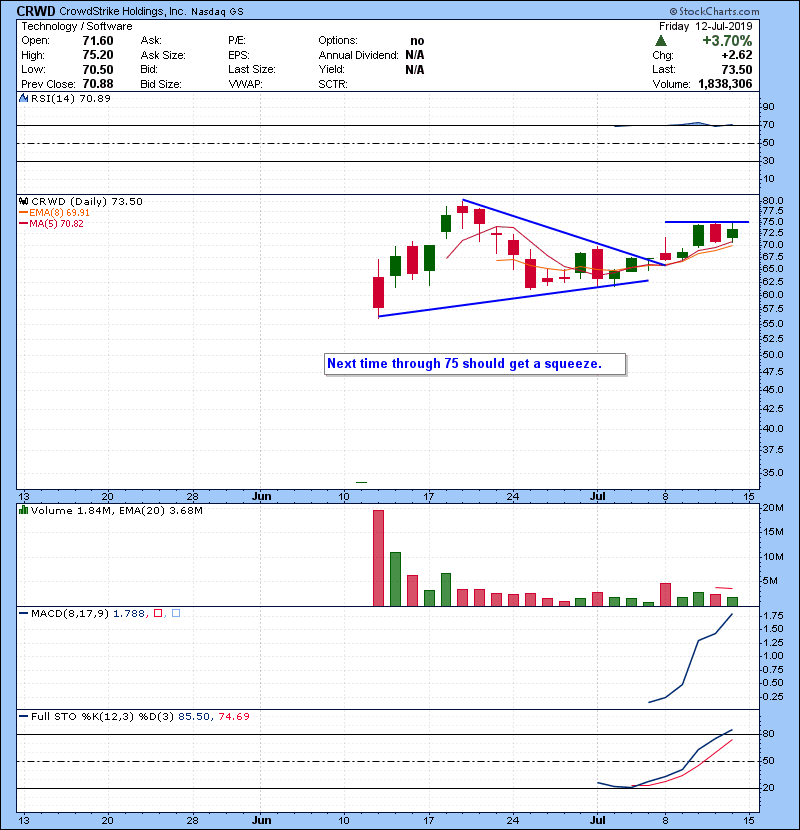Click the Volume 1.84M, EMA(20) label
Screen dimensions: 800x830
pos(116,510)
